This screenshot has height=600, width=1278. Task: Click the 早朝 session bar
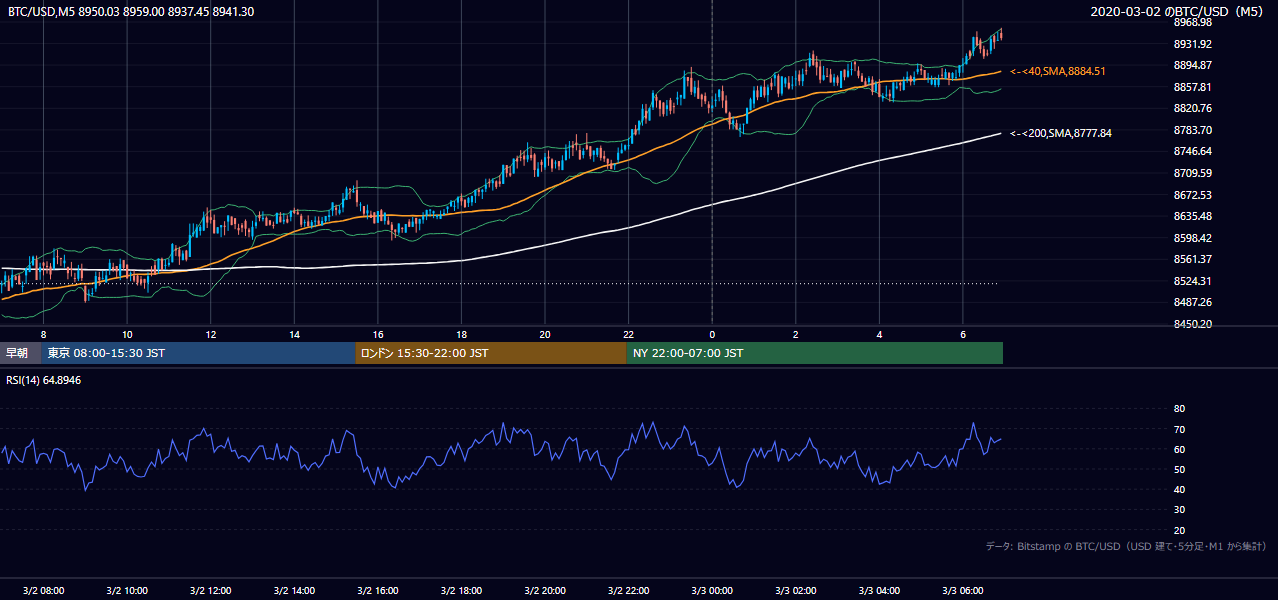point(20,353)
